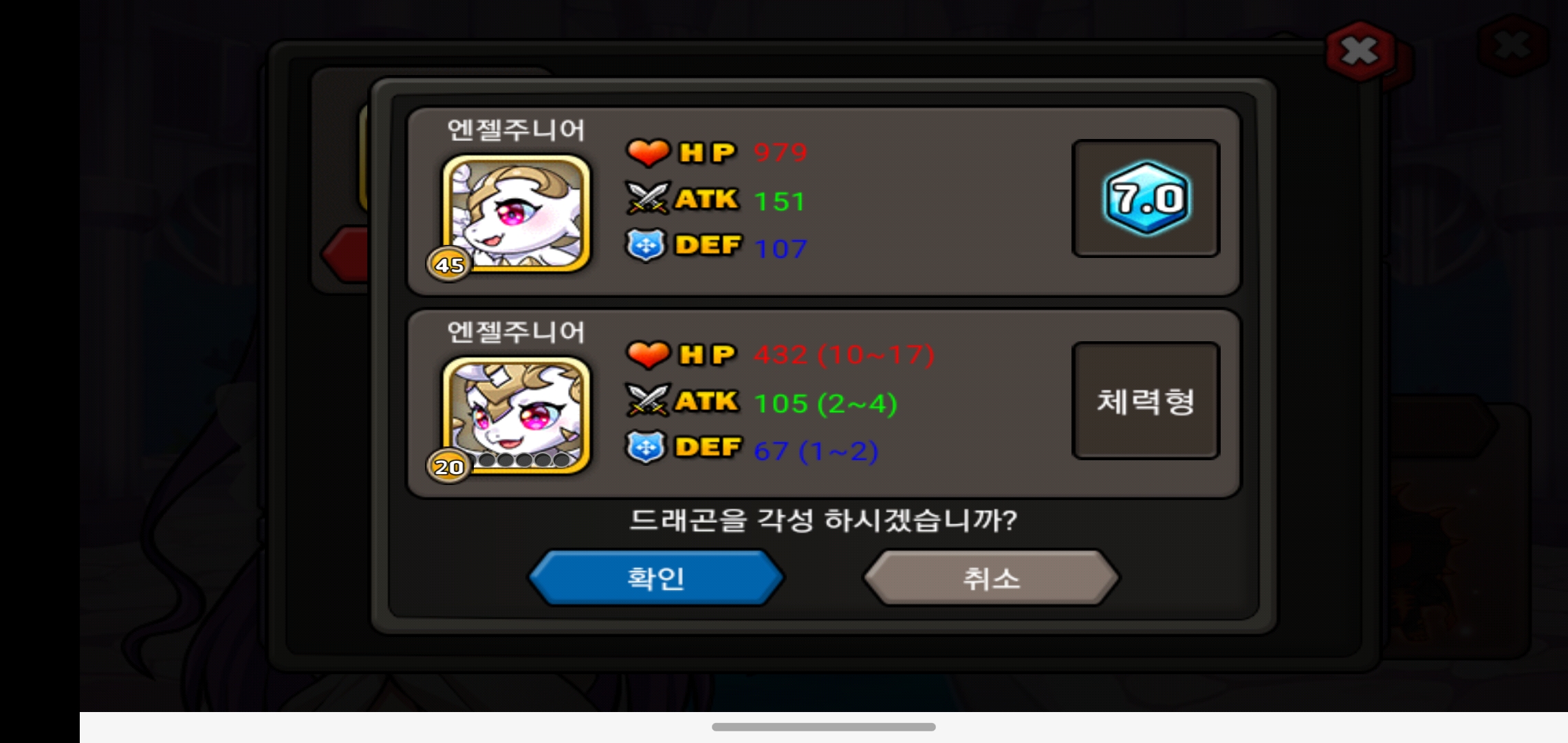Click the ATK crossed swords icon beside 151
This screenshot has width=1568, height=743.
click(x=648, y=198)
